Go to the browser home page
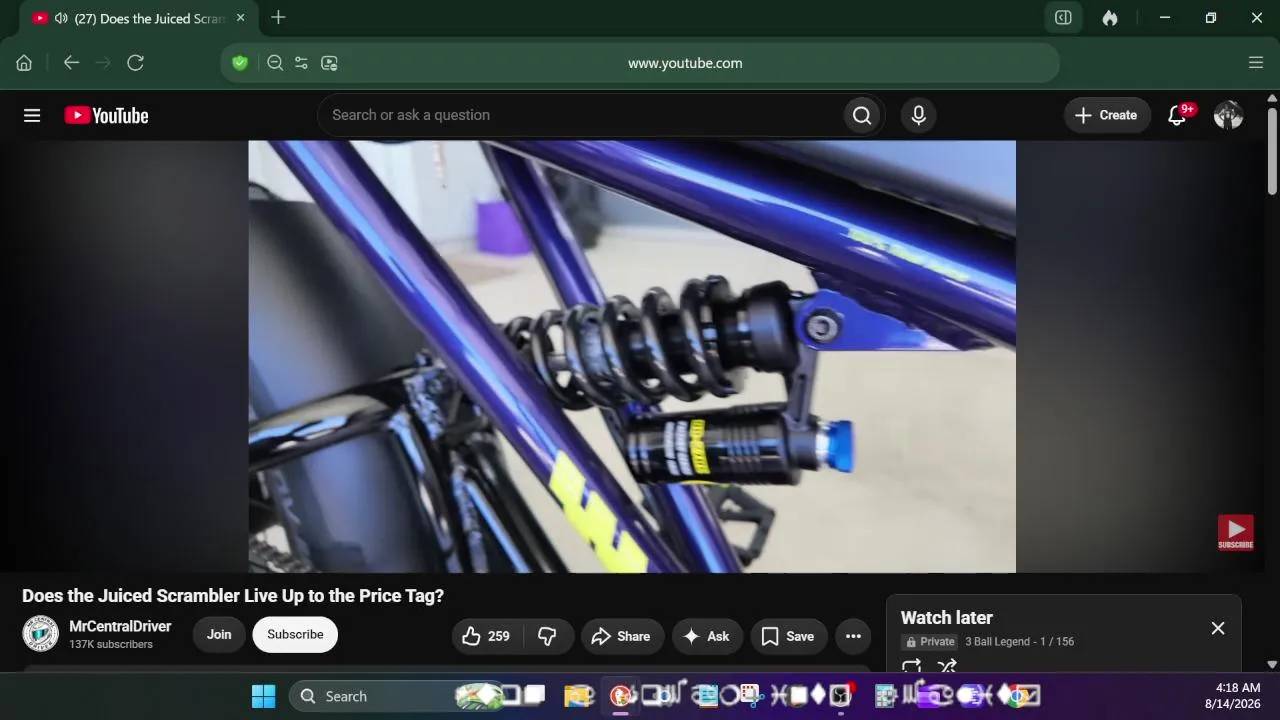The width and height of the screenshot is (1280, 720). [x=24, y=63]
